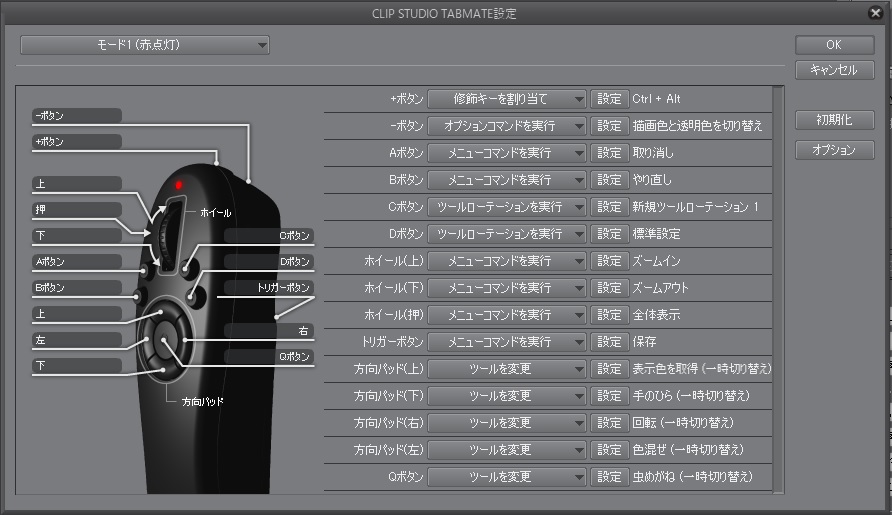Click 設定 for the Qボタン row
The image size is (892, 515).
(x=609, y=477)
